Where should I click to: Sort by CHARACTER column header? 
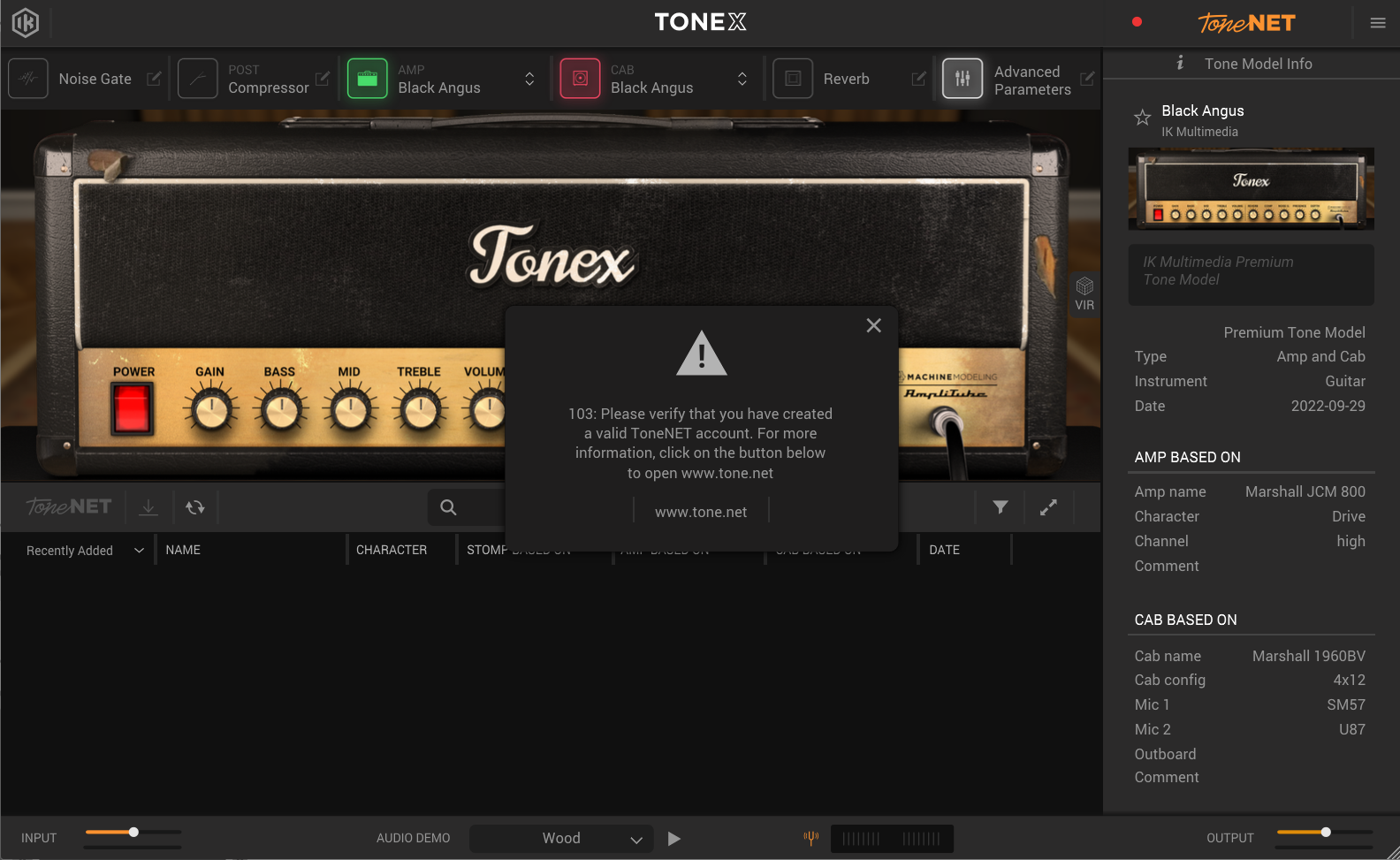pyautogui.click(x=392, y=550)
